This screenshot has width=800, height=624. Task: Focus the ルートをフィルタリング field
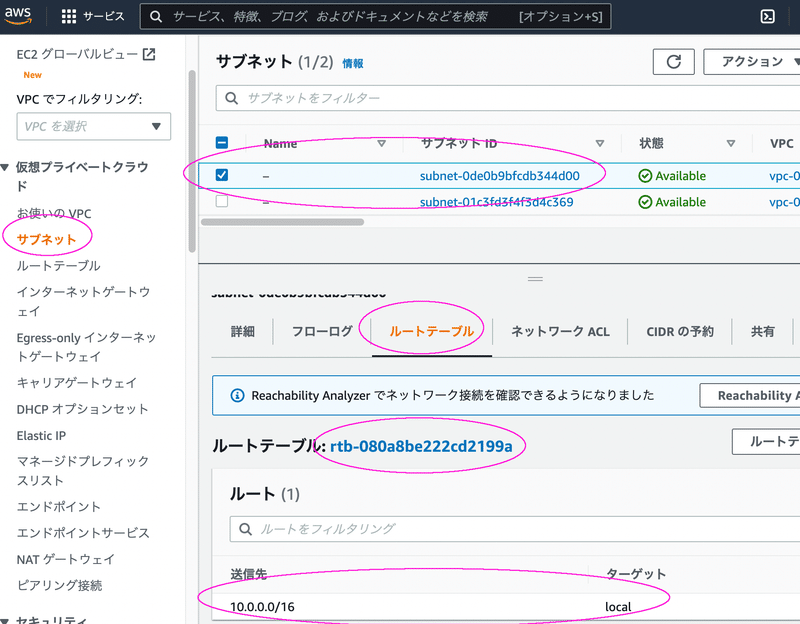(515, 529)
